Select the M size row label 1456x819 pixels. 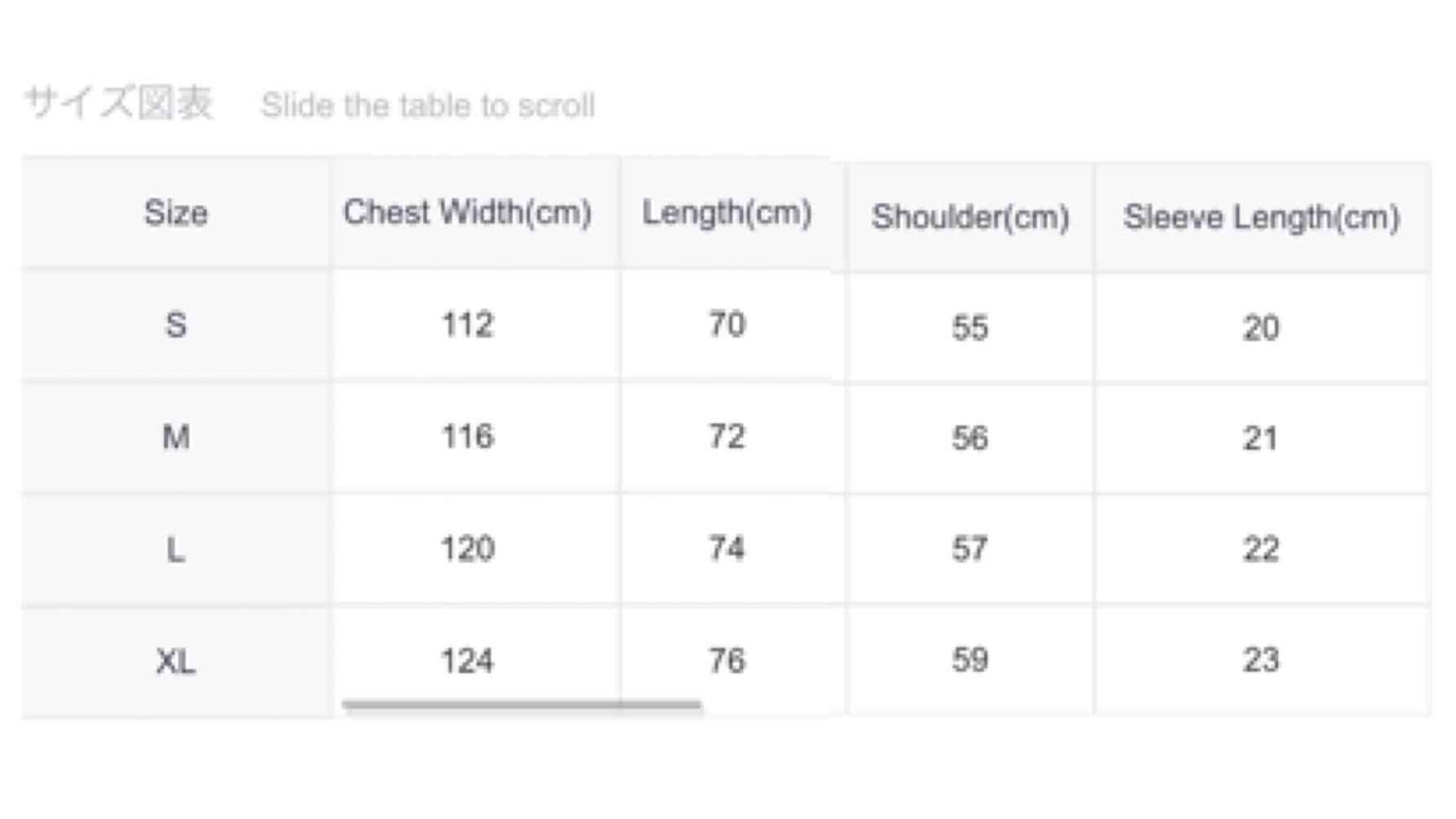point(175,438)
